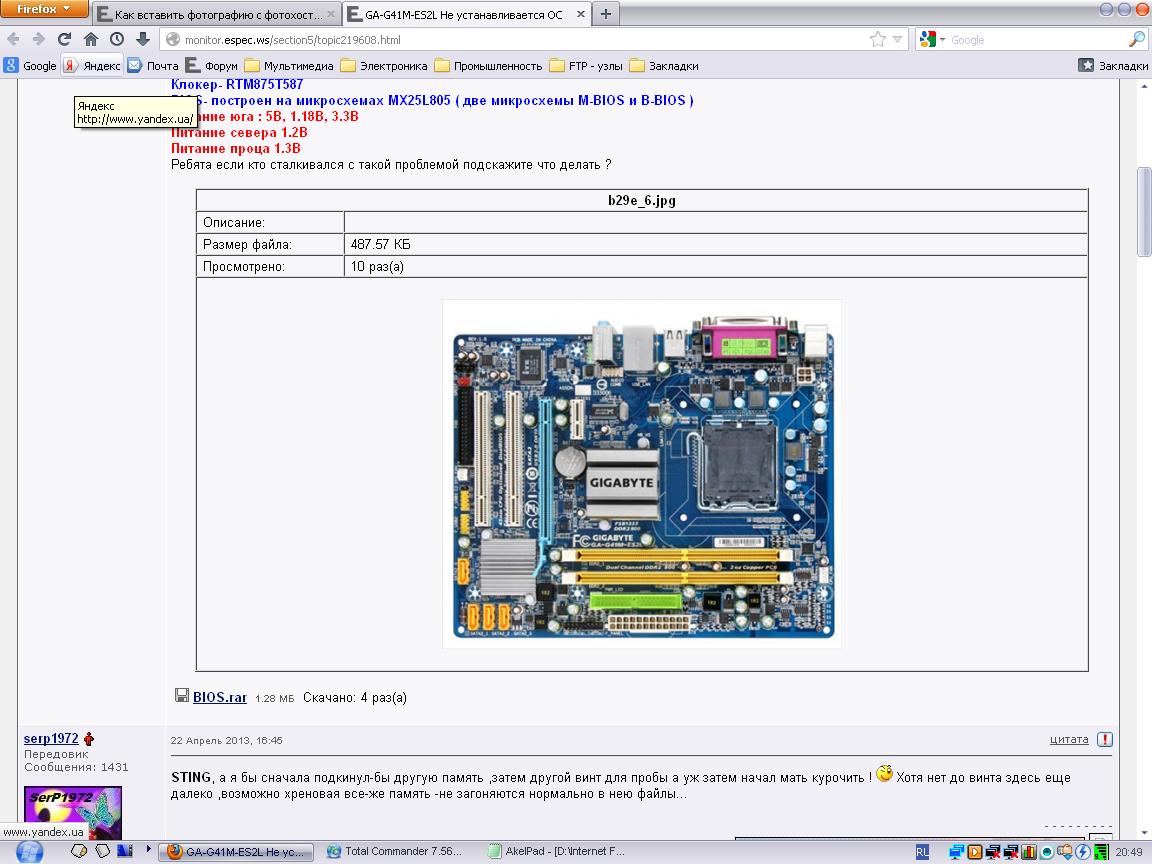Open the URL bar history dropdown

[x=898, y=39]
